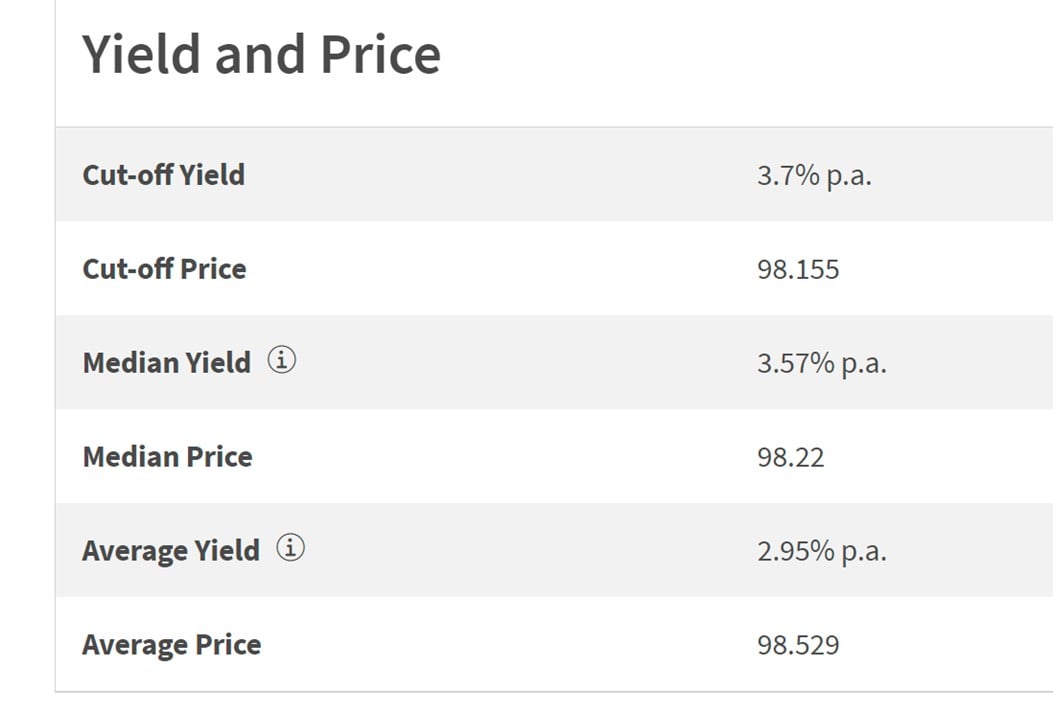Click the word Price in the heading
Screen dimensions: 1053x712
click(x=380, y=54)
